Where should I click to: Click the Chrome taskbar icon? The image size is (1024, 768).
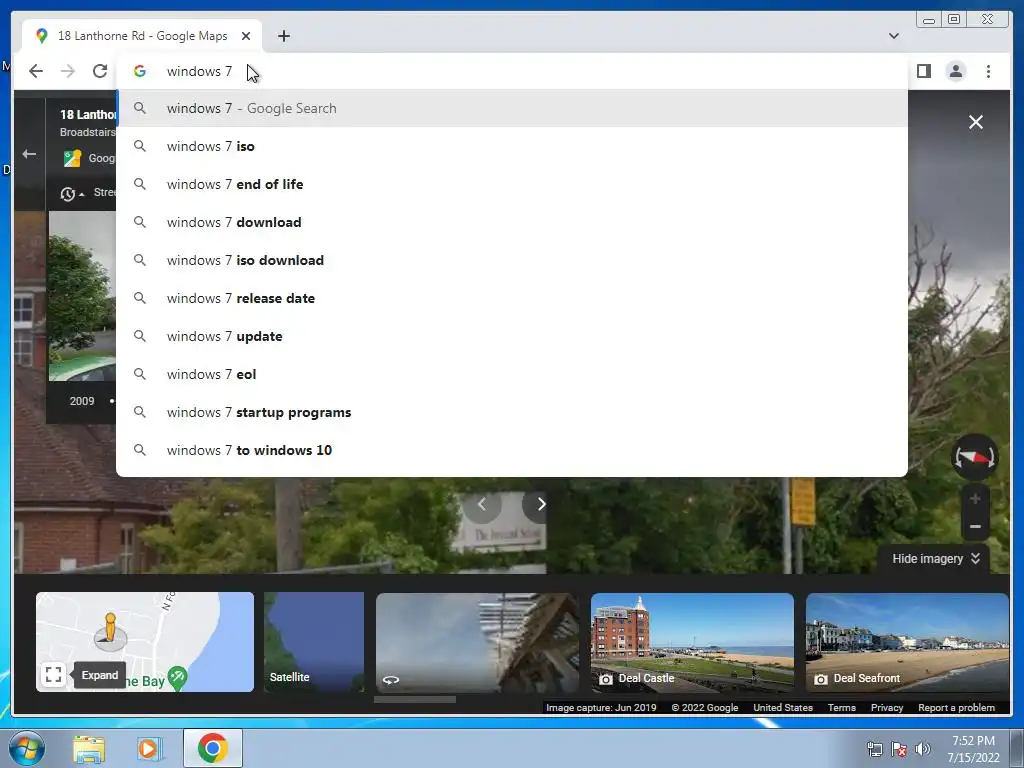[213, 748]
